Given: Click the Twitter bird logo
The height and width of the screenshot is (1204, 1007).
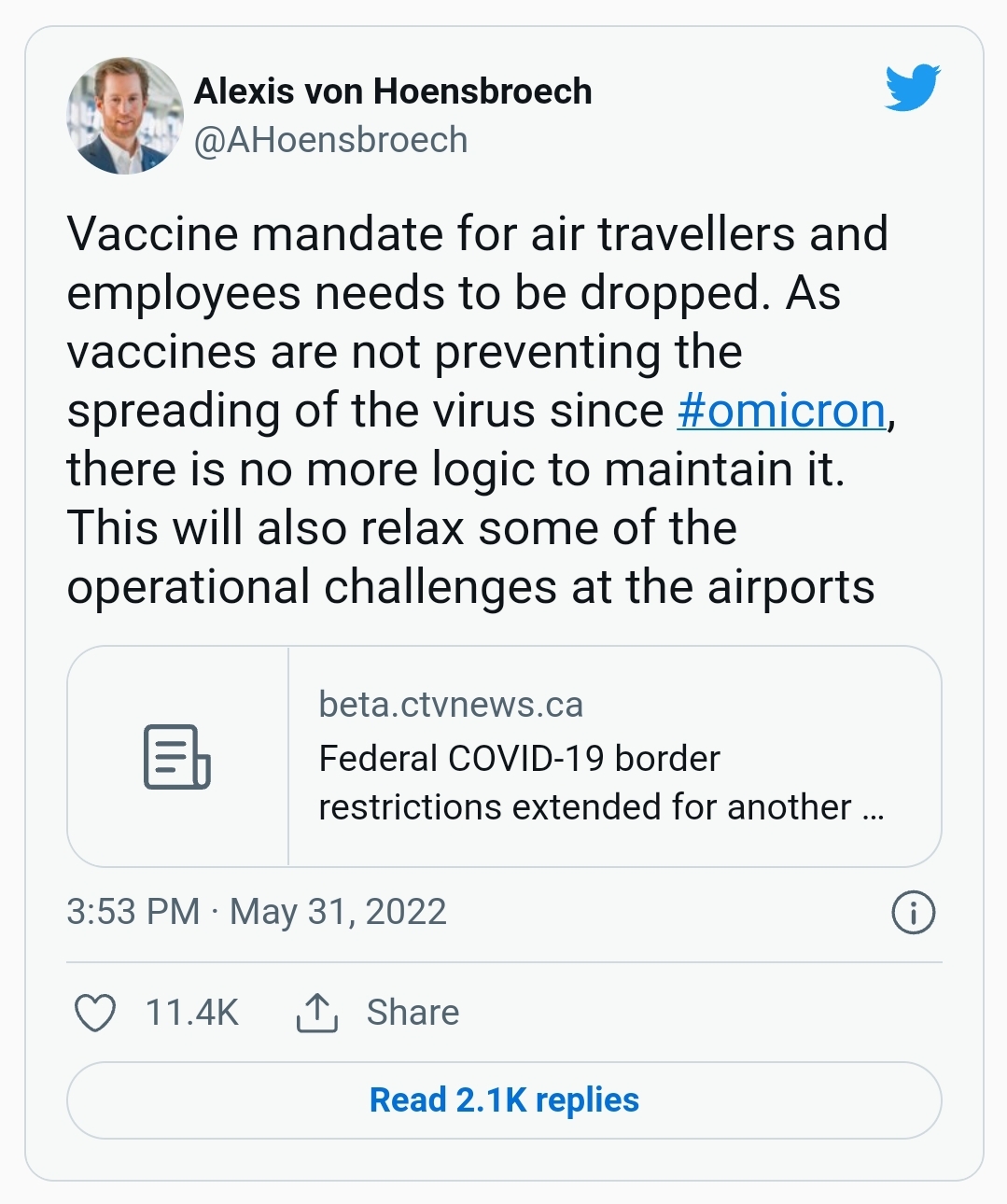Looking at the screenshot, I should pyautogui.click(x=912, y=91).
